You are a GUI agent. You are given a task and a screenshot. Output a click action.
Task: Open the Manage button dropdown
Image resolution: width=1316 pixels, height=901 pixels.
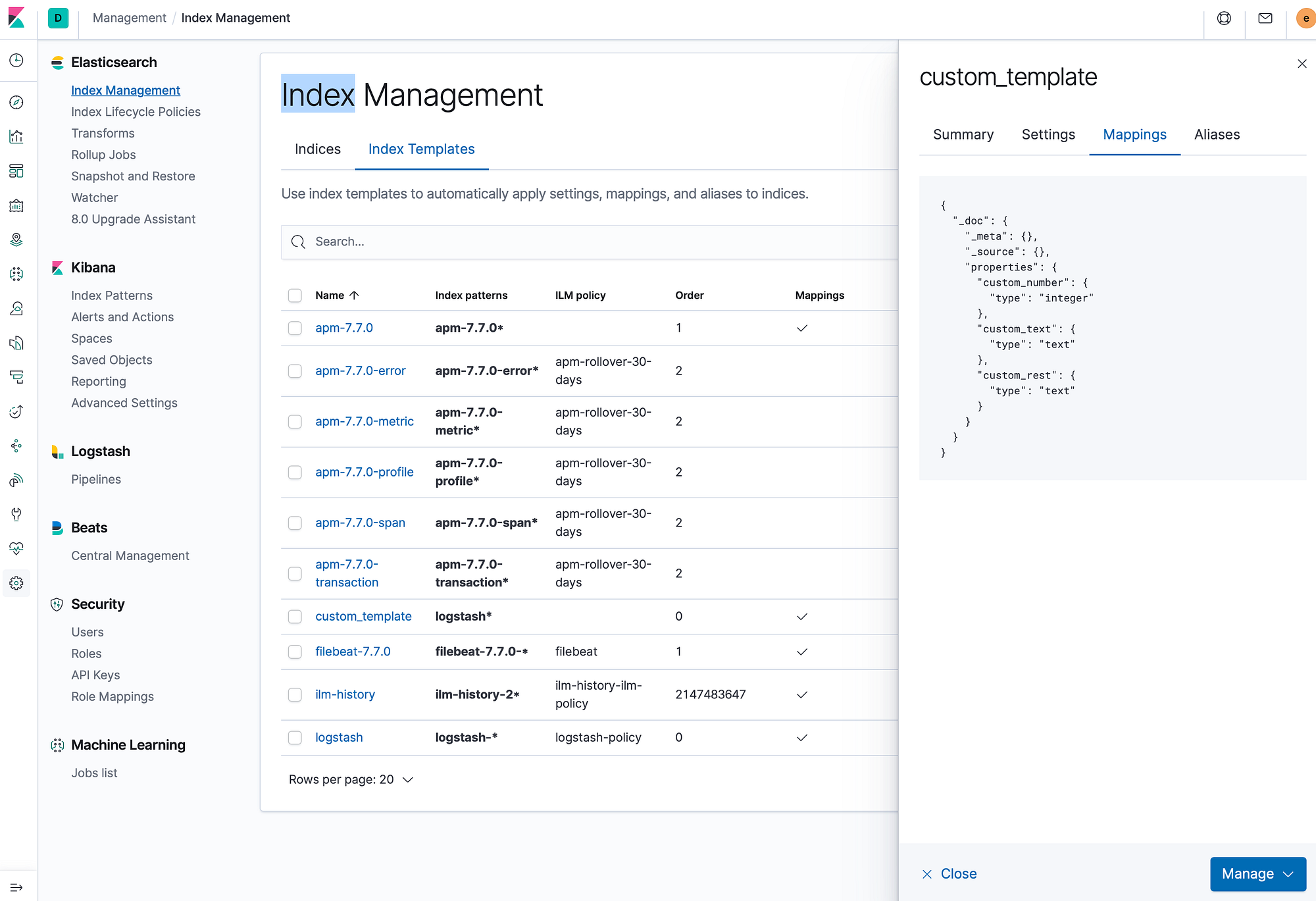coord(1257,873)
